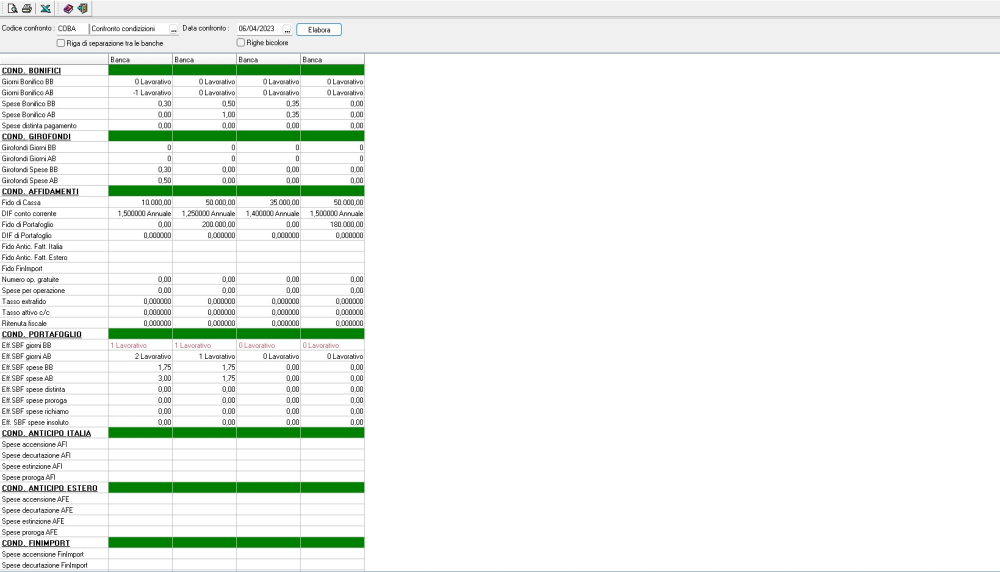Click the Data confronto date field

(257, 30)
